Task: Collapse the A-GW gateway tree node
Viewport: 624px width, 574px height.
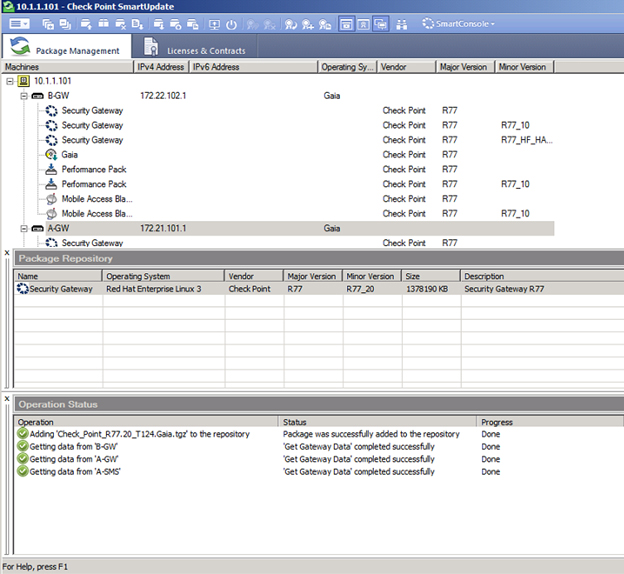Action: (24, 228)
